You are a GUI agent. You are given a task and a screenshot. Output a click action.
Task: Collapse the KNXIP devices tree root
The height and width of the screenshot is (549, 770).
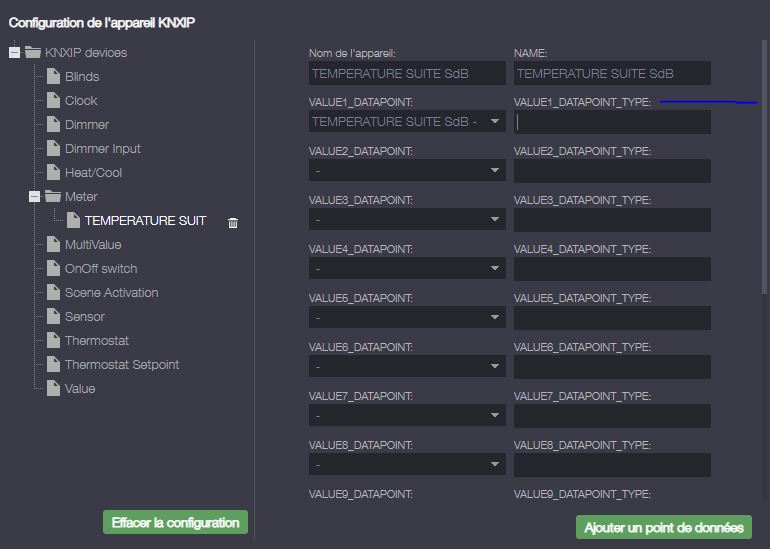click(x=14, y=53)
